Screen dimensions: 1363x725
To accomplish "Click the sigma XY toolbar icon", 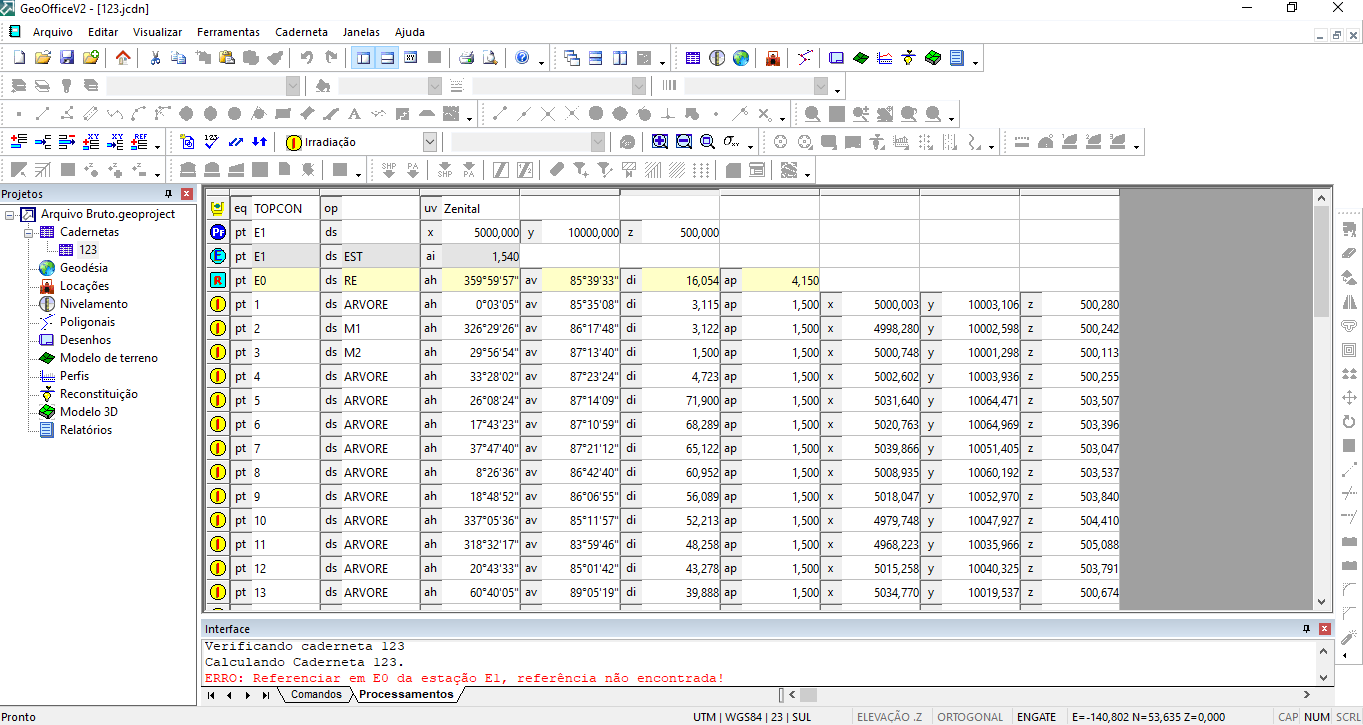I will [732, 142].
